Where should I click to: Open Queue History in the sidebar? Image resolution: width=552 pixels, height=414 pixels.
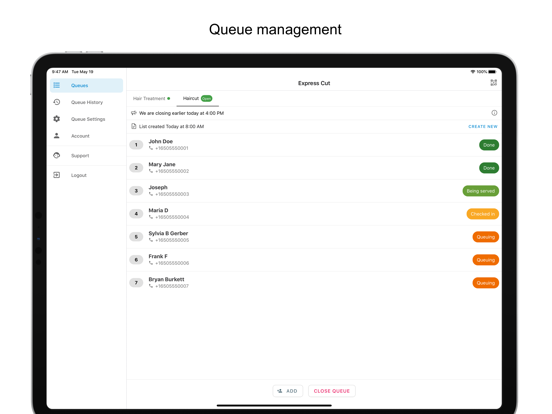coord(86,102)
